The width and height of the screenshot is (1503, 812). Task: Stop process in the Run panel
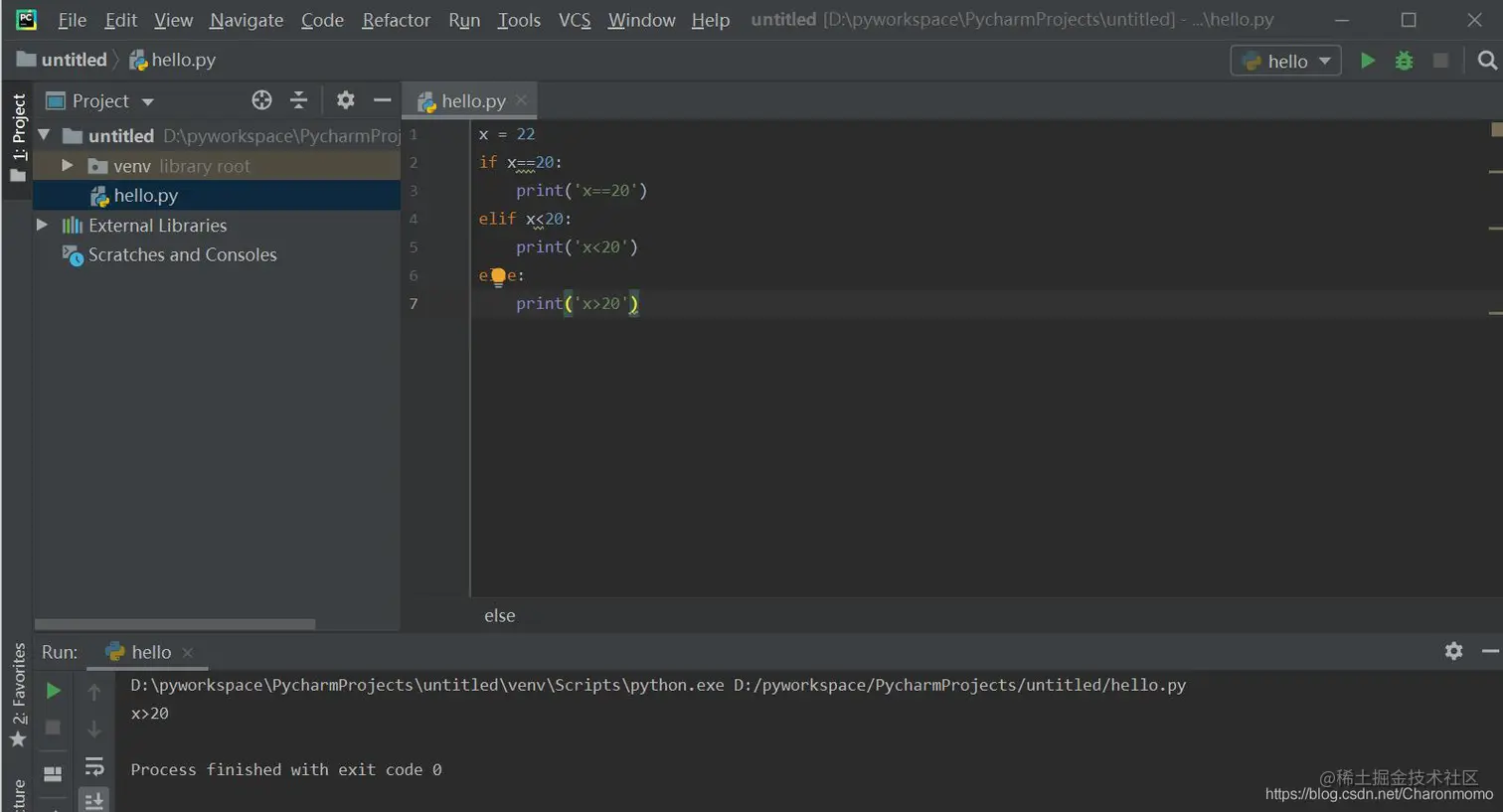54,729
